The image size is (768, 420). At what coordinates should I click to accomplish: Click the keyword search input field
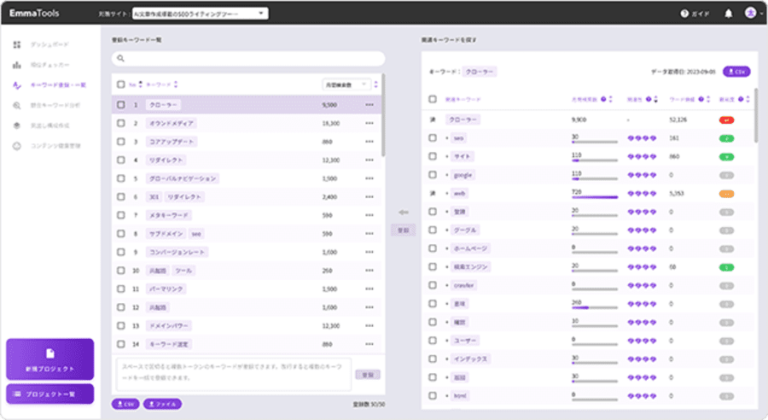pos(248,59)
